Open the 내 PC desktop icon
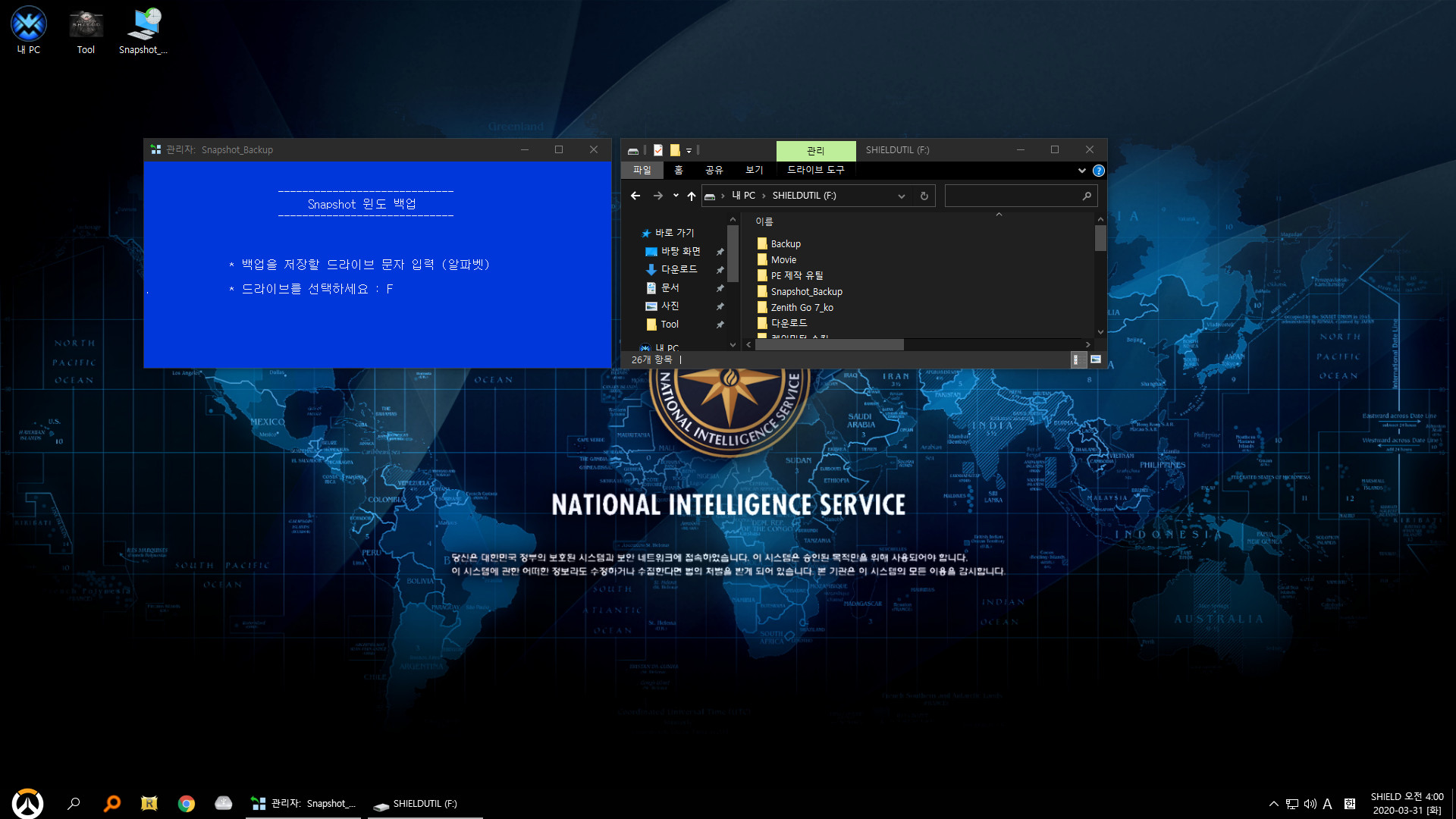 29,30
